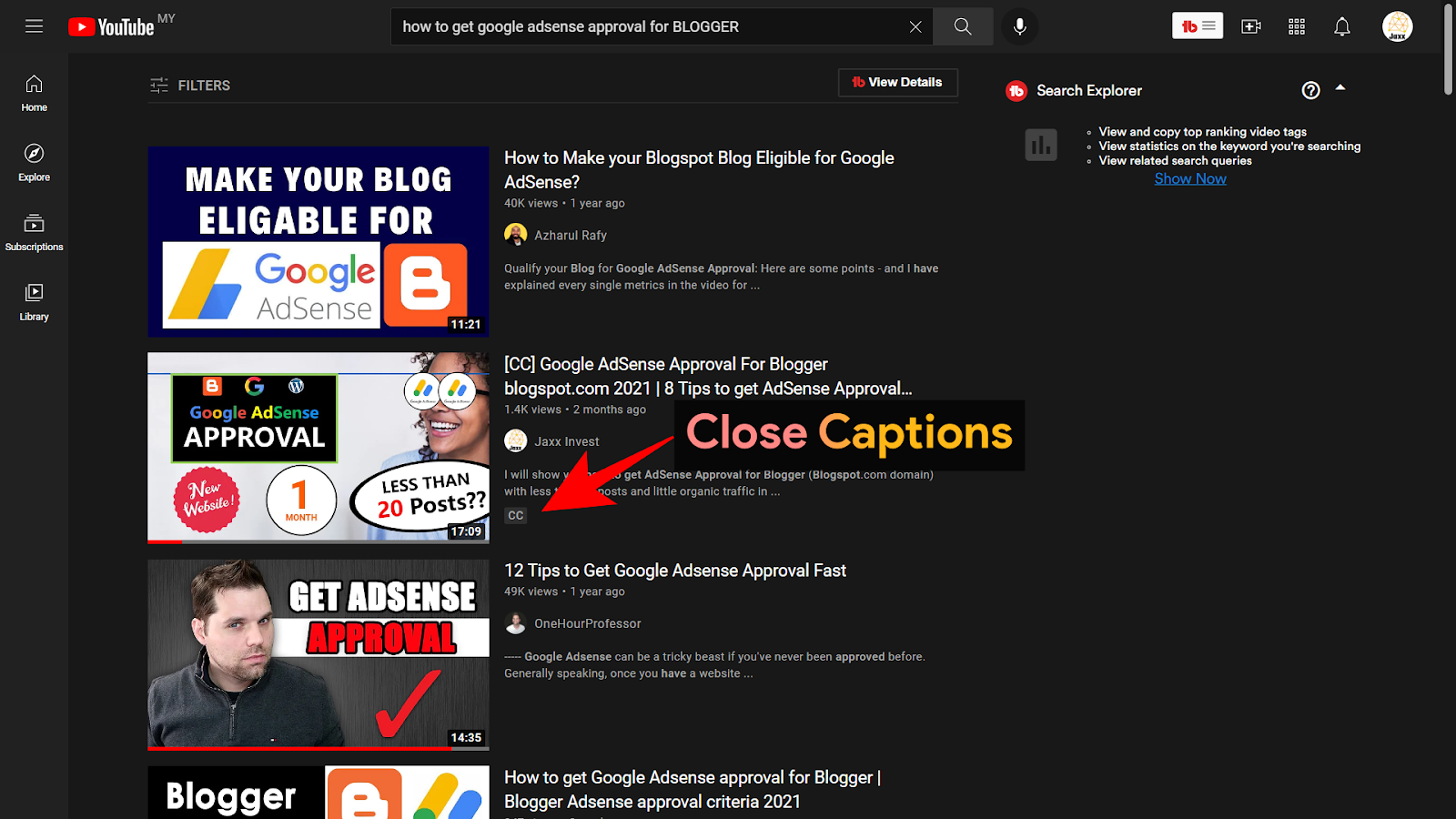The height and width of the screenshot is (819, 1456).
Task: Open the Google AdSense Approval Less Than 20 Posts thumbnail
Action: click(318, 448)
